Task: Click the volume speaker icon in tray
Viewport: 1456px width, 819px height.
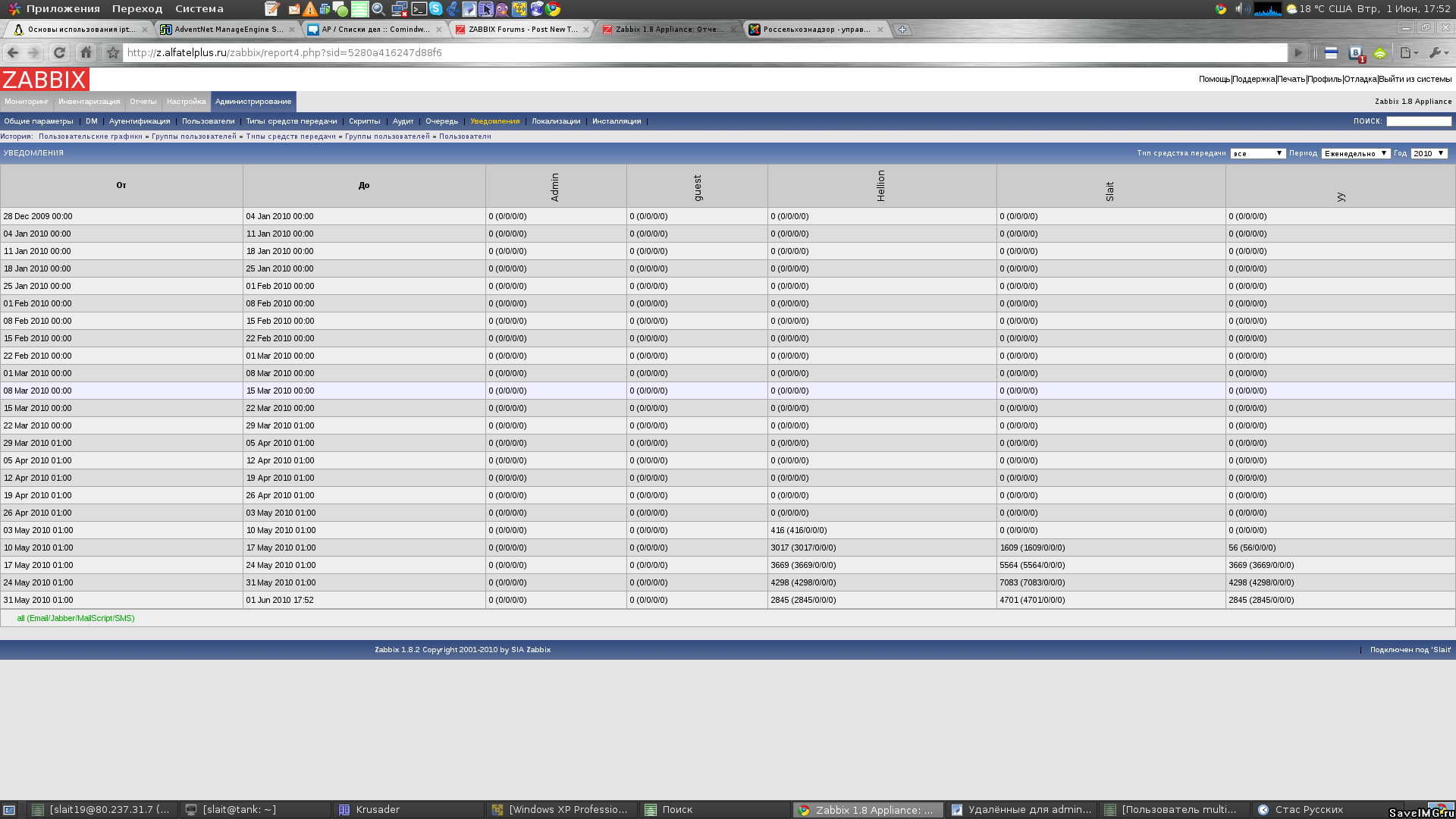Action: point(1241,9)
